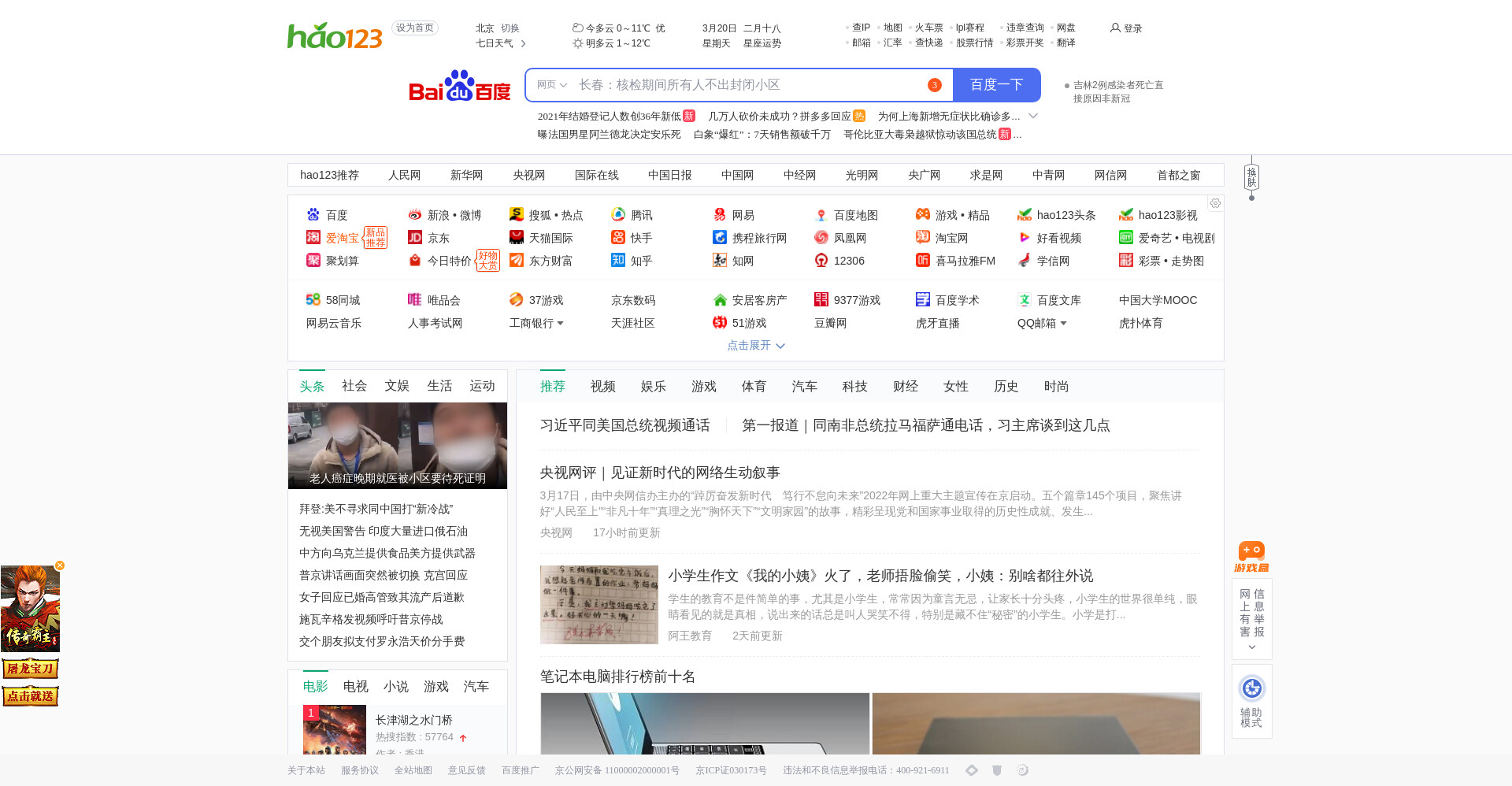Click 设为首页 button
This screenshot has height=786, width=1512.
click(x=415, y=28)
